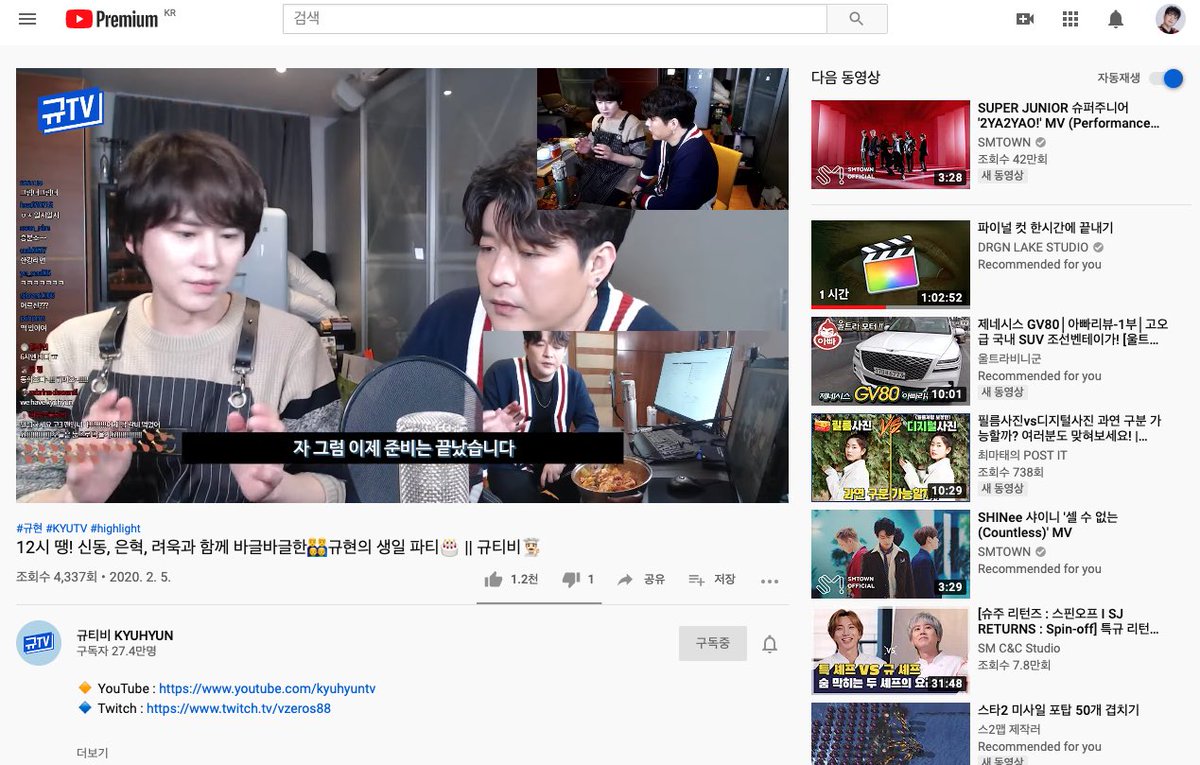Go to YouTube Premium home logo
This screenshot has width=1200, height=765.
pos(111,19)
